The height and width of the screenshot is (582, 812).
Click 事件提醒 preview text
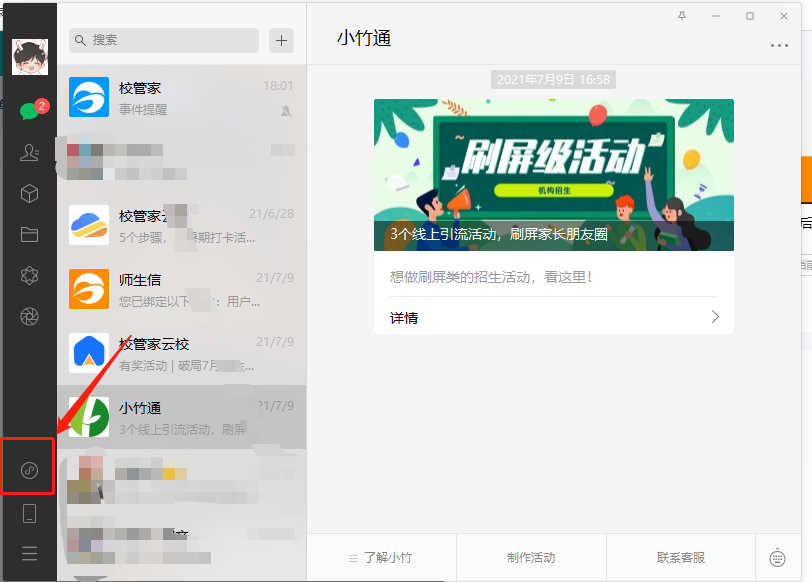coord(143,109)
